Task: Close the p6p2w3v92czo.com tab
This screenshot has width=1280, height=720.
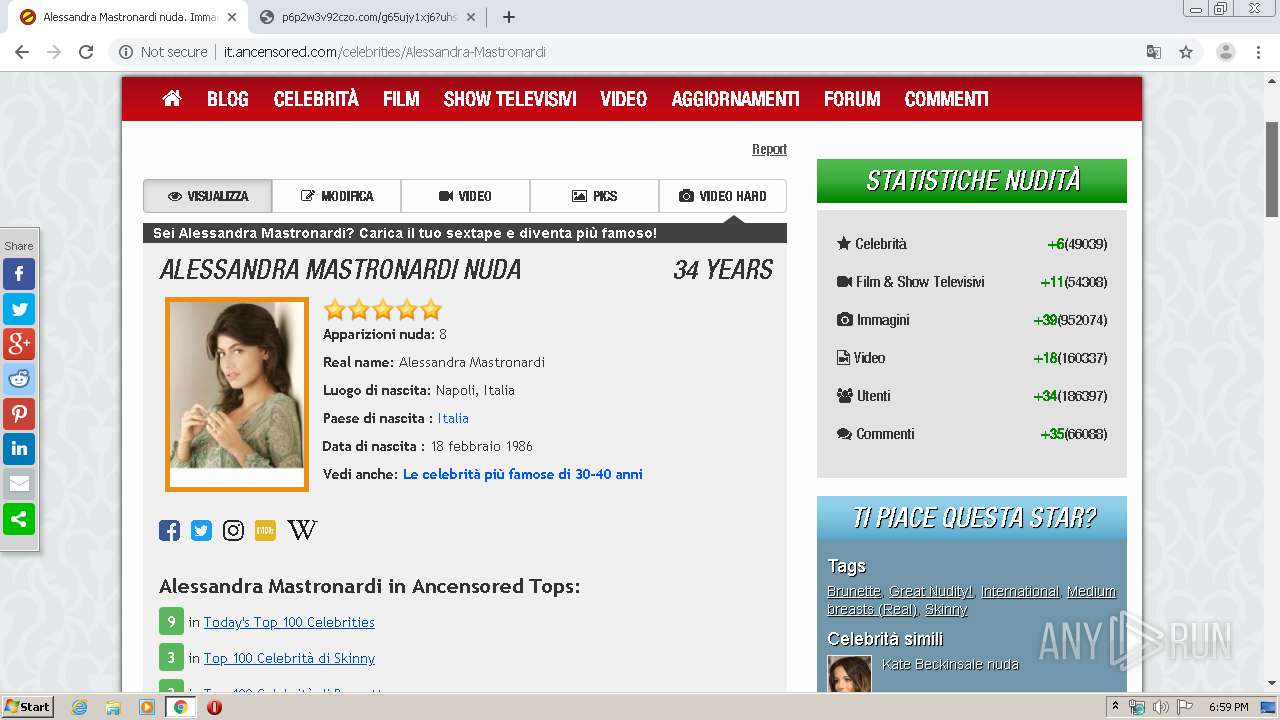Action: (x=471, y=17)
